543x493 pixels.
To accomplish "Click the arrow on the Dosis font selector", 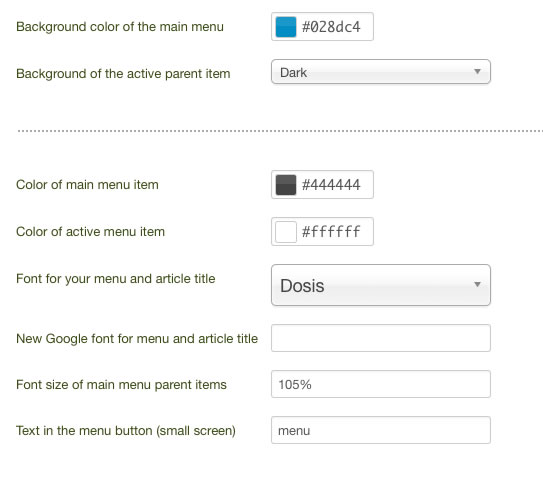I will point(478,284).
